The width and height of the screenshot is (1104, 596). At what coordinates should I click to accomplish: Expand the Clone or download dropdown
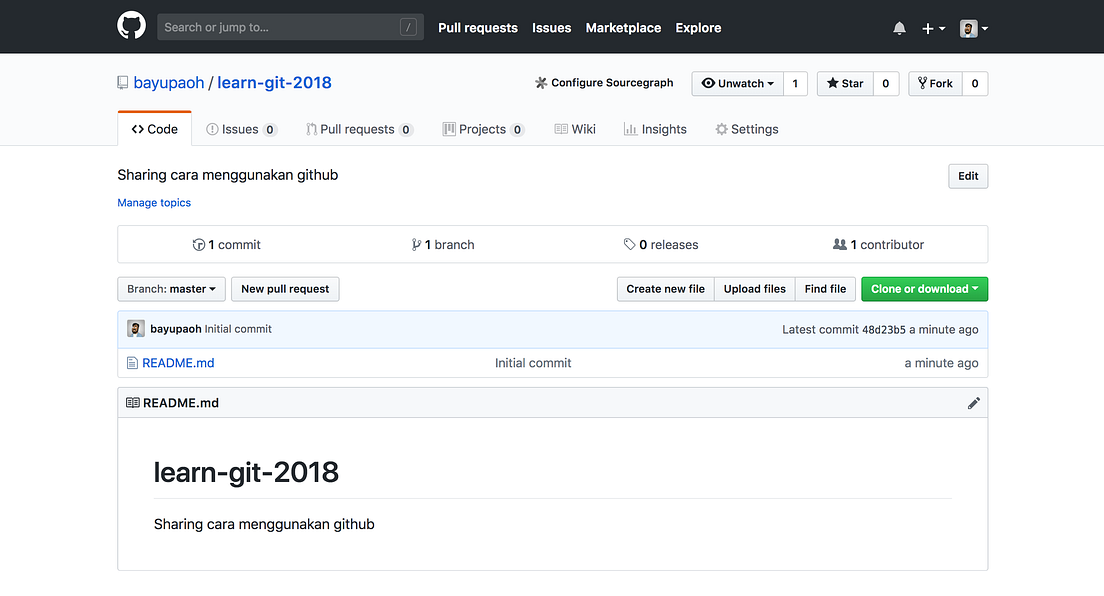coord(923,289)
